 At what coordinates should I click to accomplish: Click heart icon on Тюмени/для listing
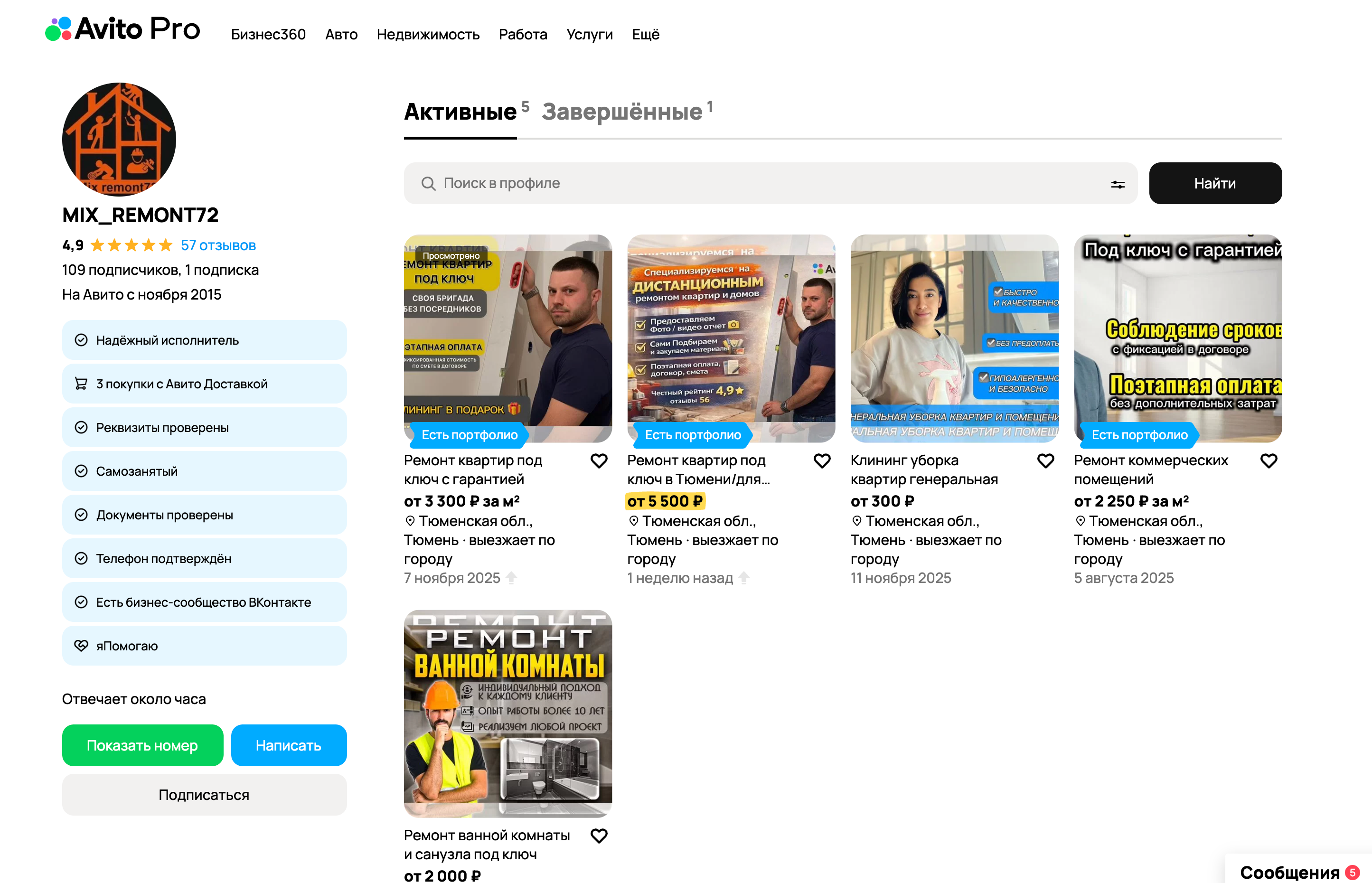822,460
